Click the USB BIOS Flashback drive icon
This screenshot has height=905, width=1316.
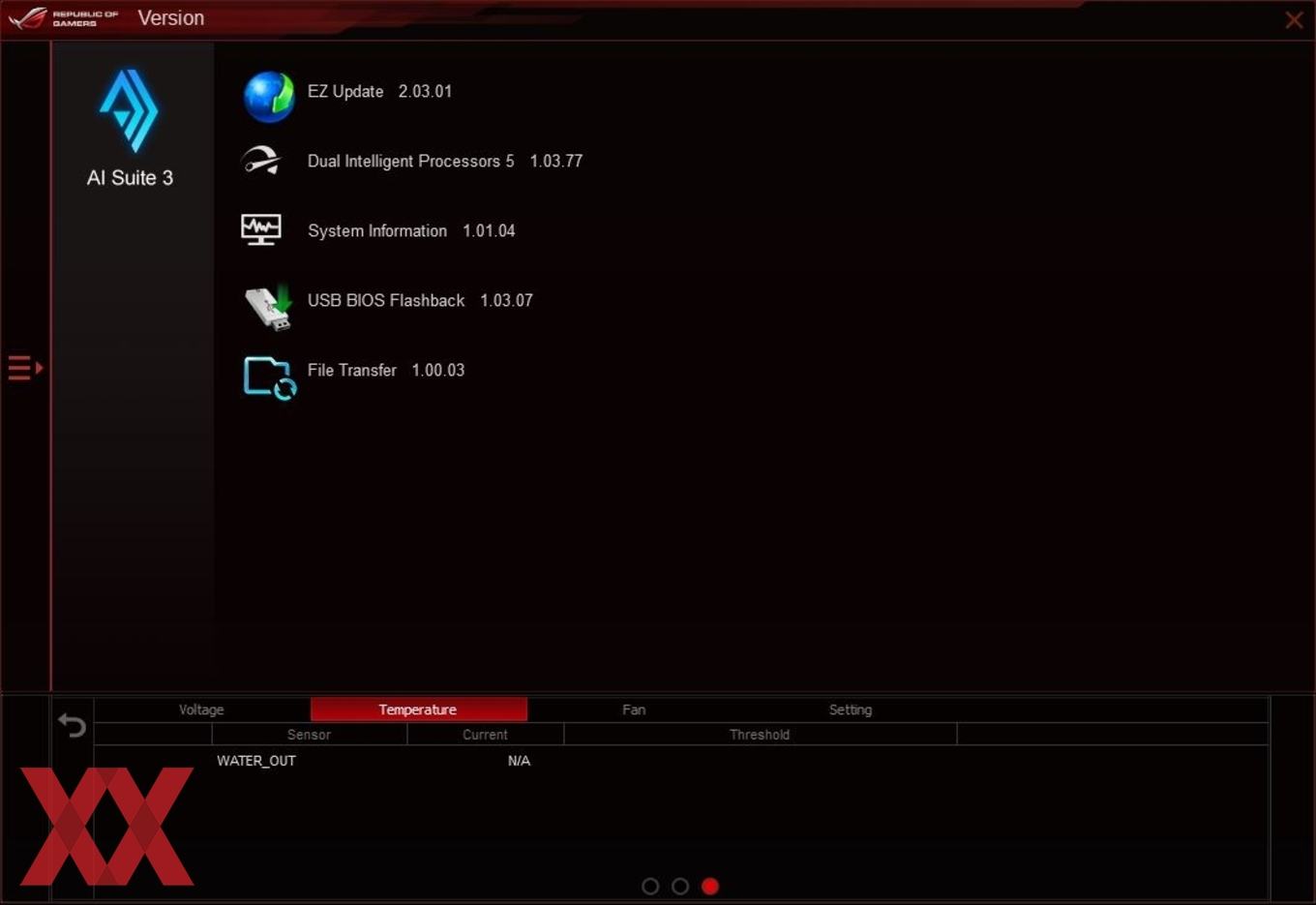tap(268, 307)
